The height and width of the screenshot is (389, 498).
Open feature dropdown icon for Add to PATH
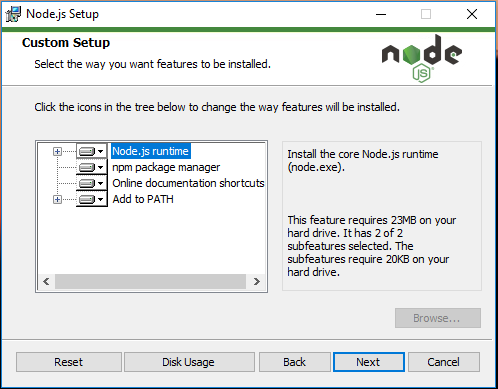coord(92,199)
